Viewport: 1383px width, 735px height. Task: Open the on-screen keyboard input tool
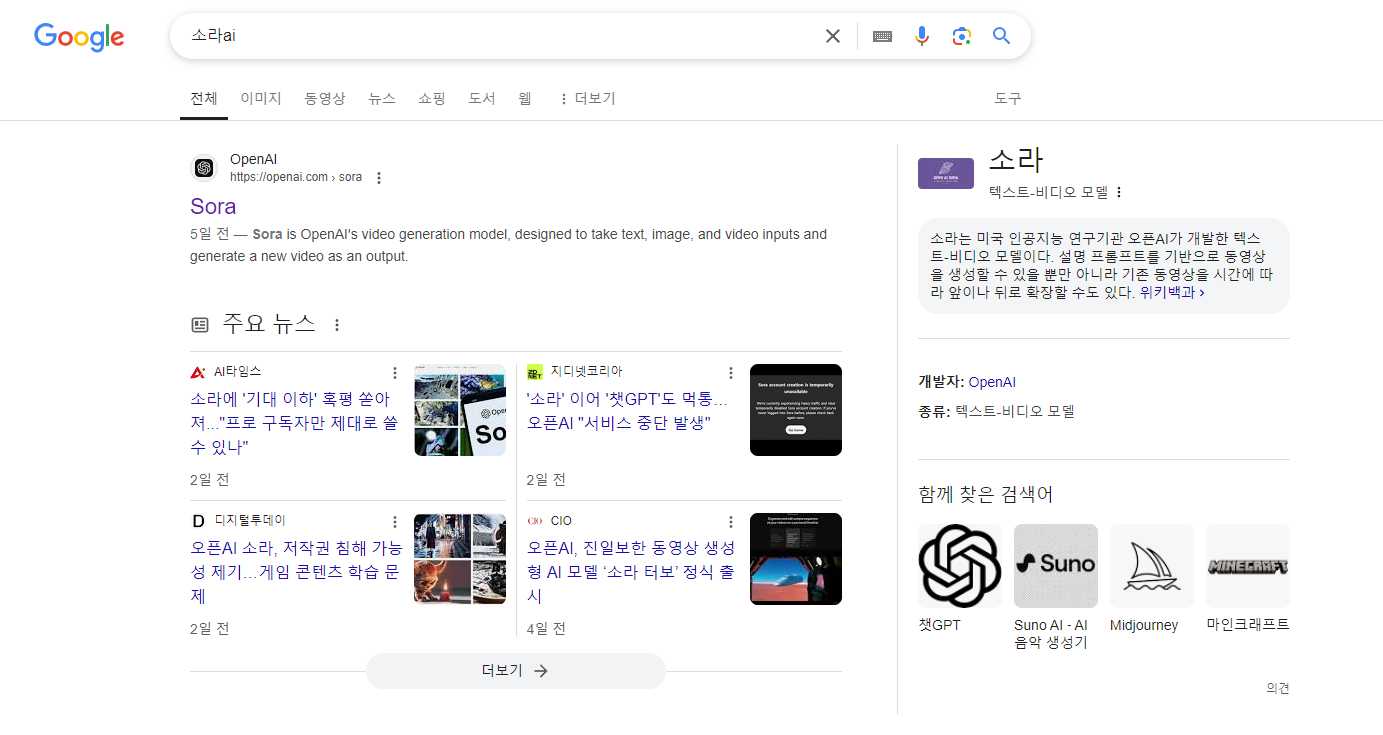pos(882,36)
